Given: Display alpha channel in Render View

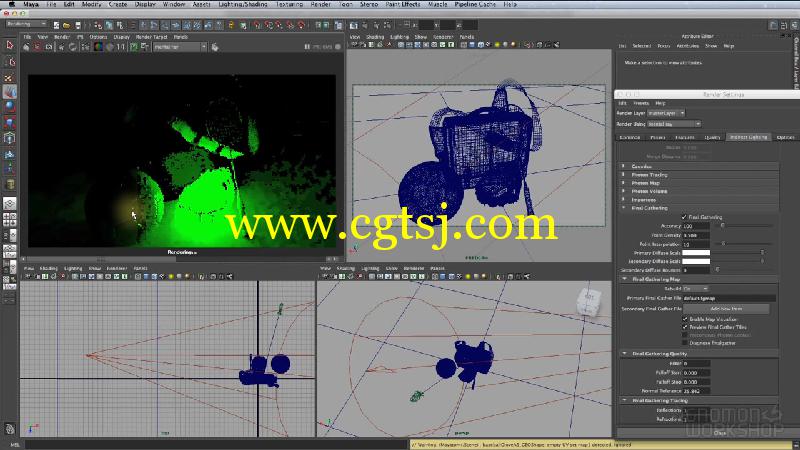Looking at the screenshot, I should coord(109,47).
